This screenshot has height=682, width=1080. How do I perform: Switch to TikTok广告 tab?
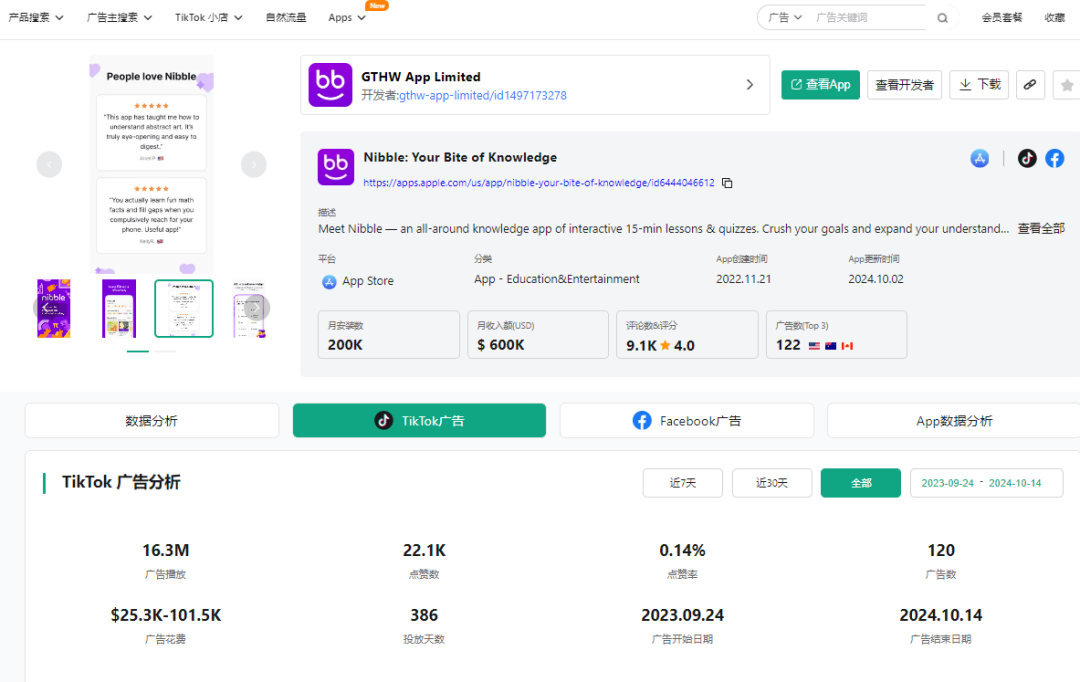419,420
